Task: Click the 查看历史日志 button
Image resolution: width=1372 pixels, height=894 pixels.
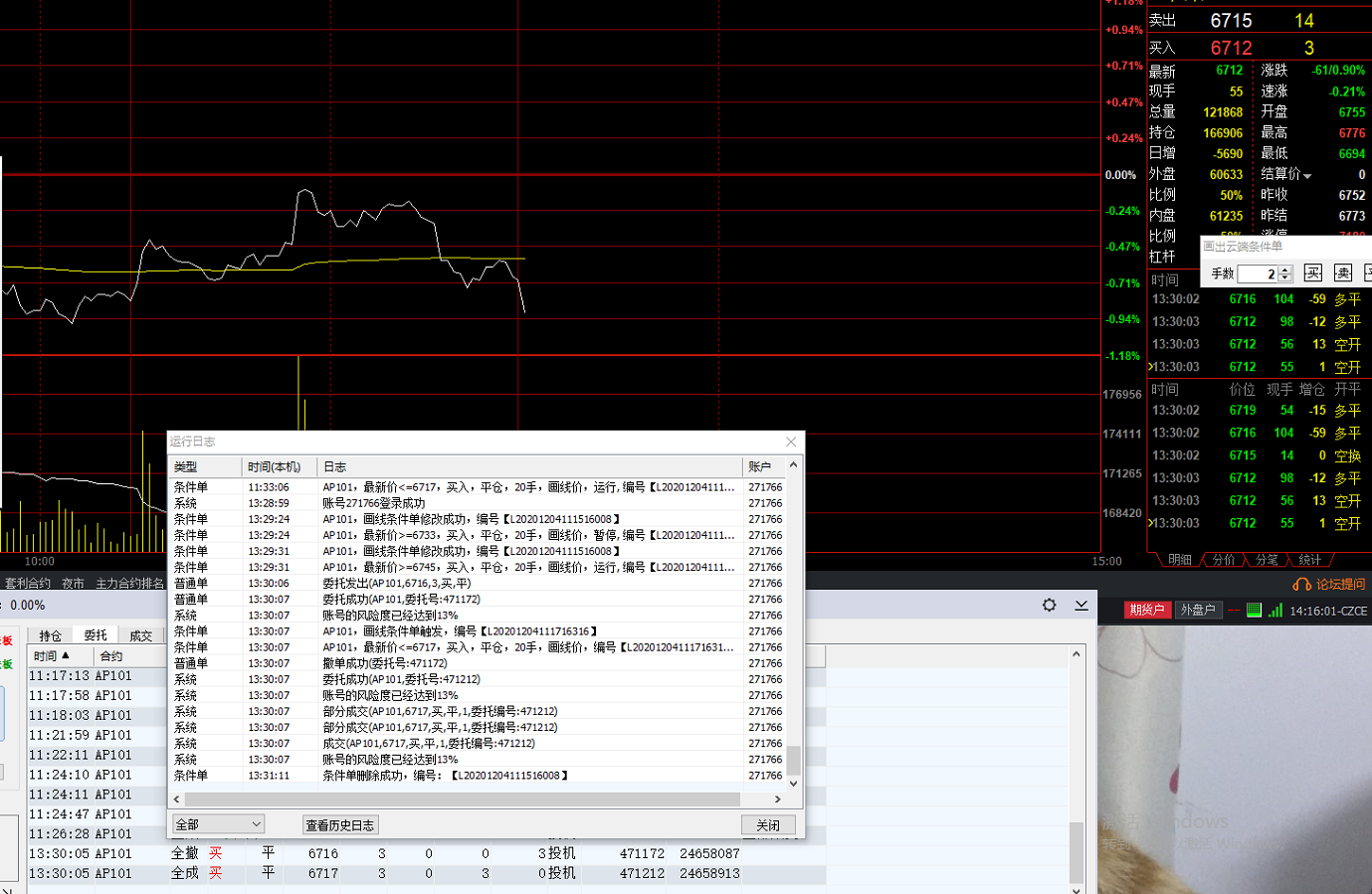Action: [x=339, y=824]
